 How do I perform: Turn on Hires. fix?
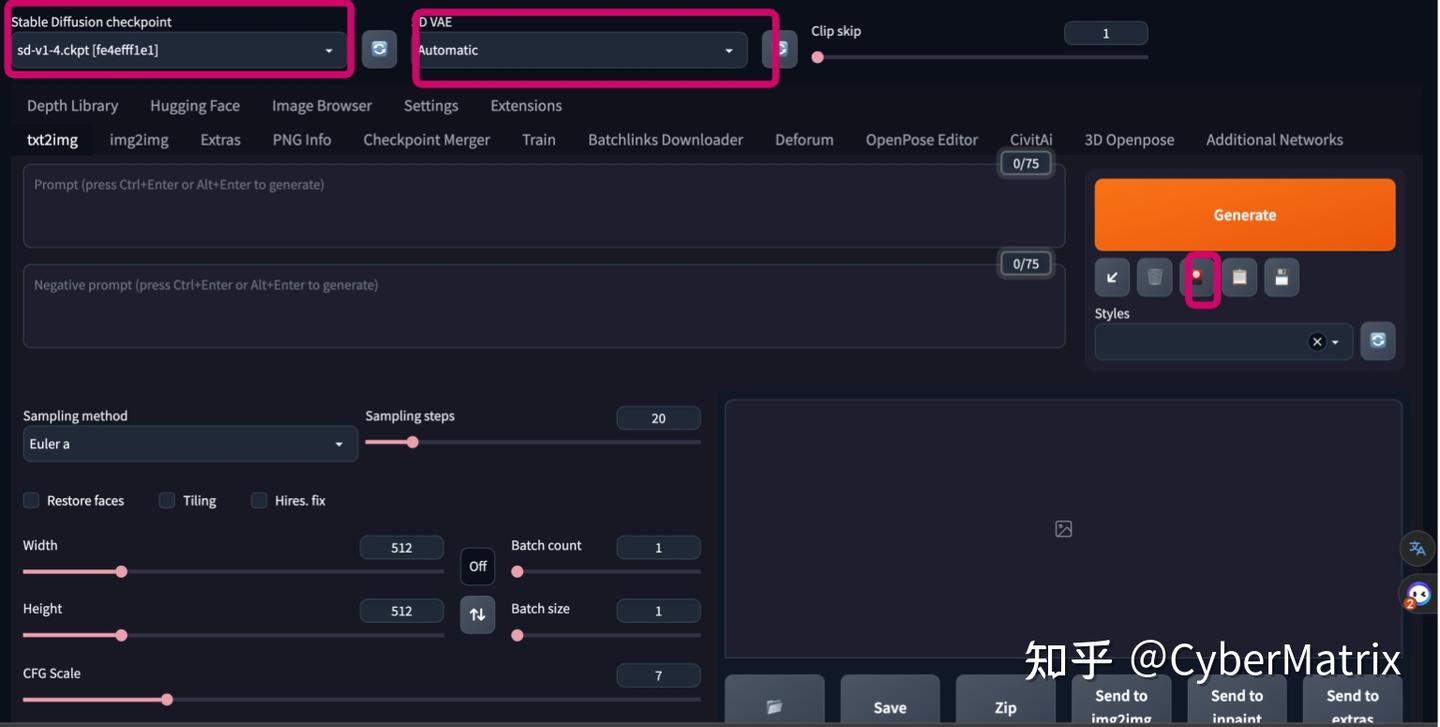click(x=259, y=499)
